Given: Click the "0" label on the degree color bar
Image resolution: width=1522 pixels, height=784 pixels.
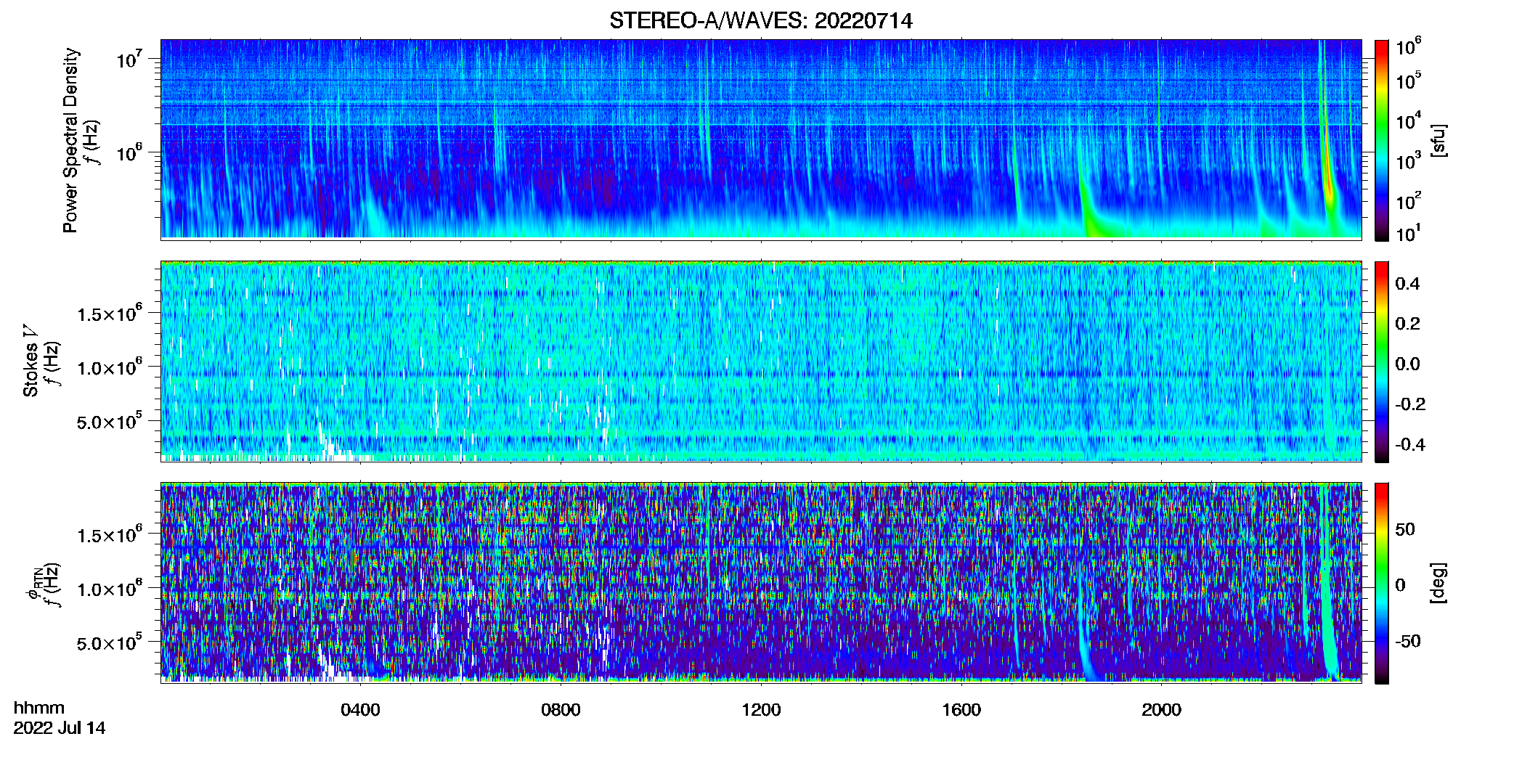Looking at the screenshot, I should point(1400,585).
